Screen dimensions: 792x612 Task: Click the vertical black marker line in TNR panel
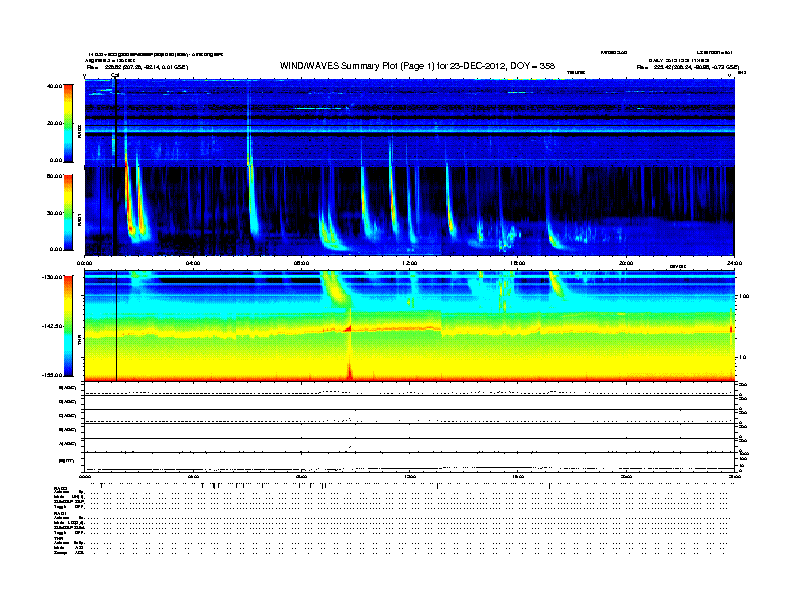117,326
